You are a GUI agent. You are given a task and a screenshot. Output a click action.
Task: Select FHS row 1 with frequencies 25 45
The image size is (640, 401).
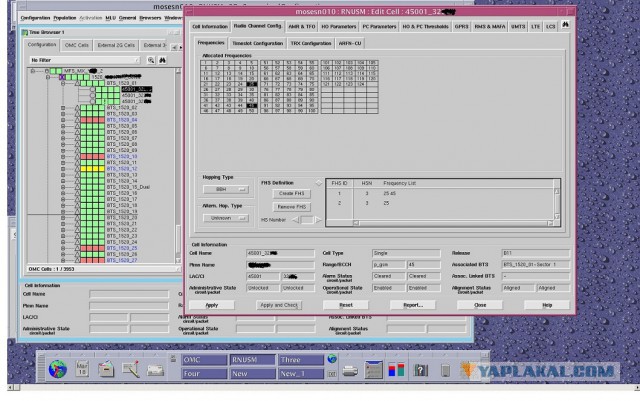(440, 194)
